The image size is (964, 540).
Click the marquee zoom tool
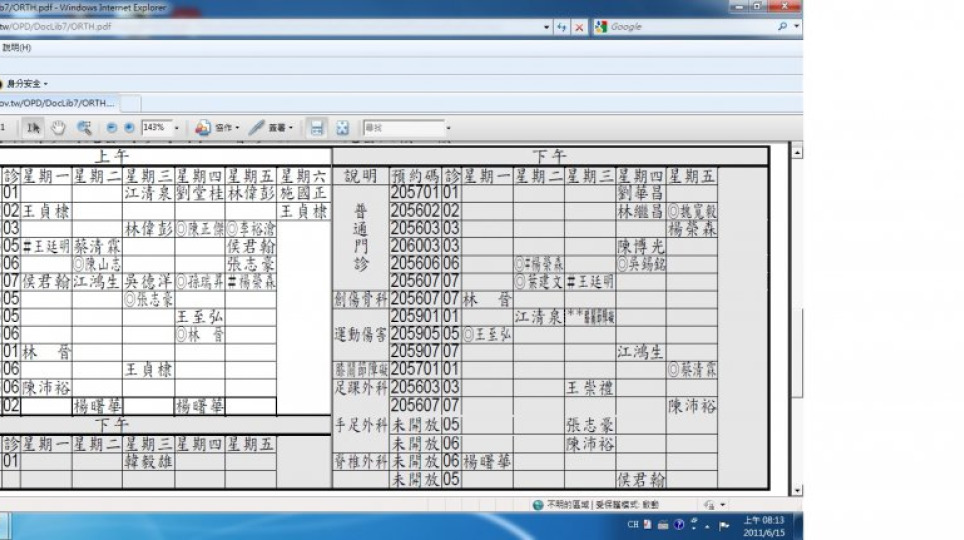click(x=84, y=128)
